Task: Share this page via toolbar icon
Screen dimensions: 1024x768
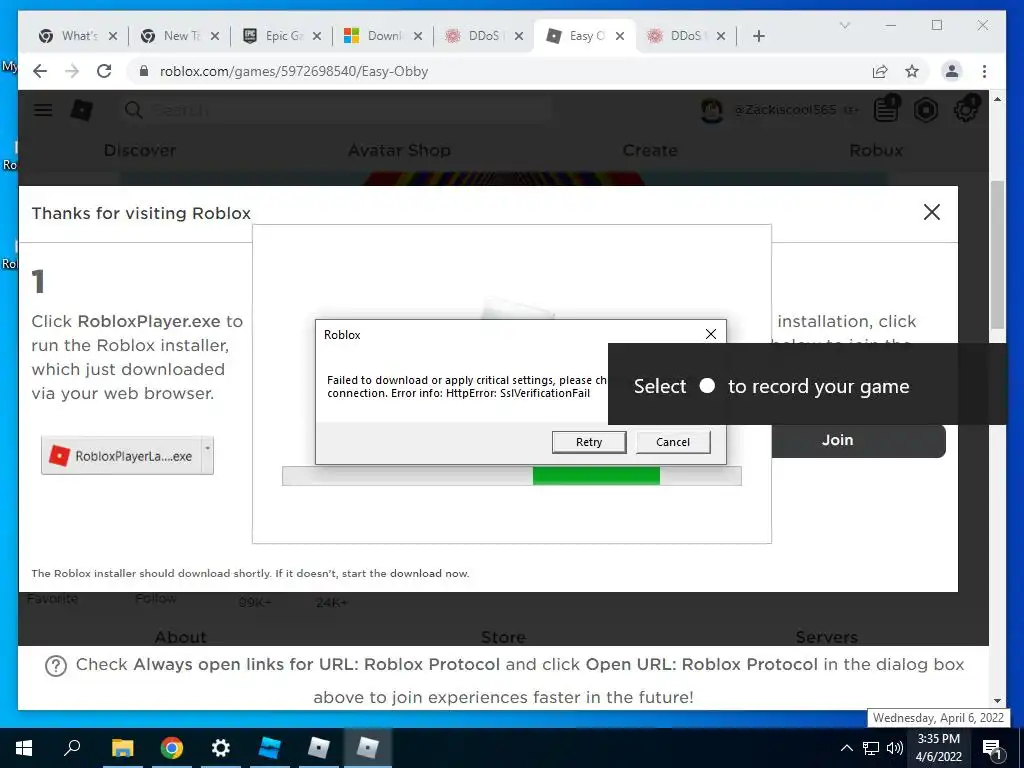Action: pos(880,71)
